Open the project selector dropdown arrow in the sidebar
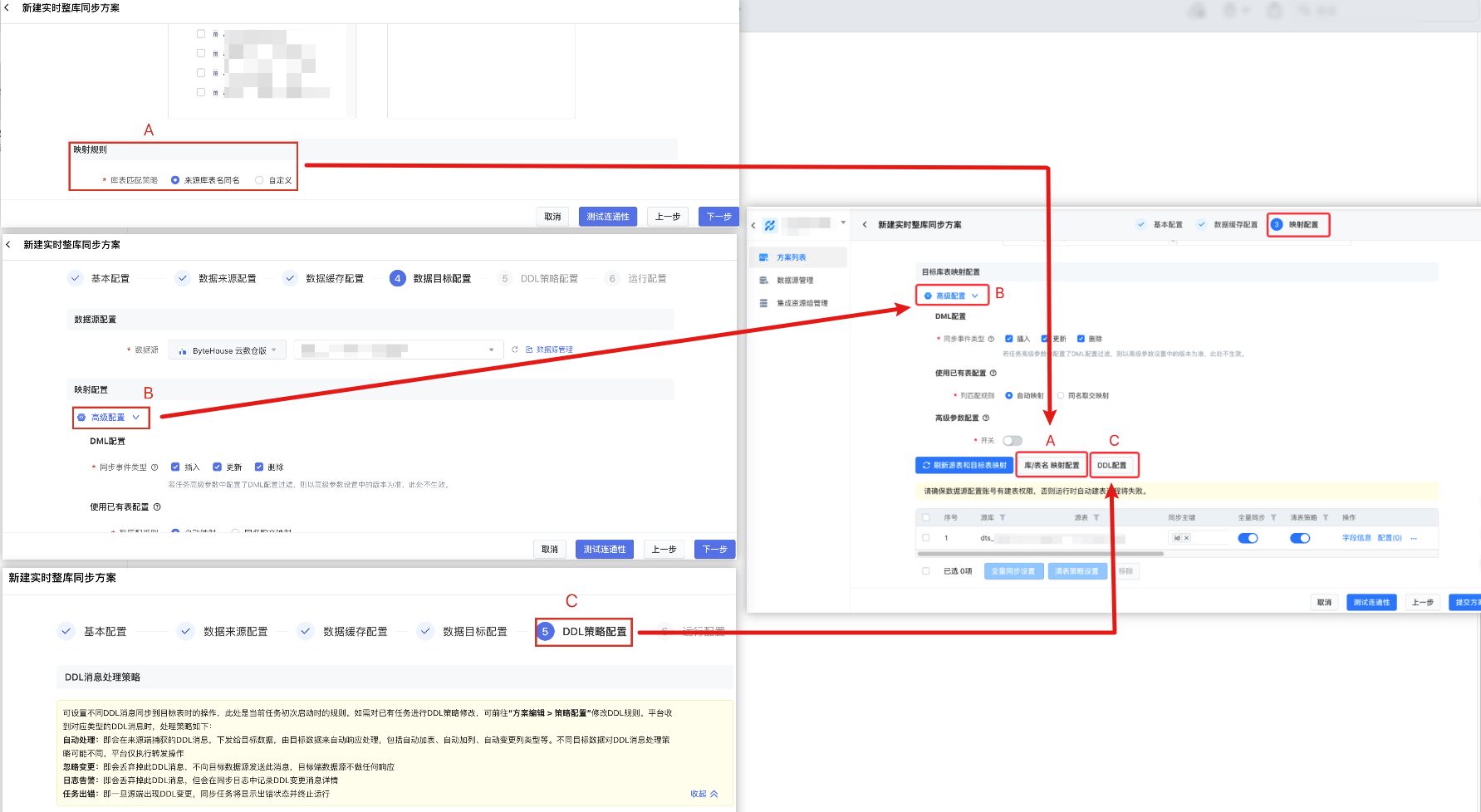The image size is (1481, 812). coord(843,223)
